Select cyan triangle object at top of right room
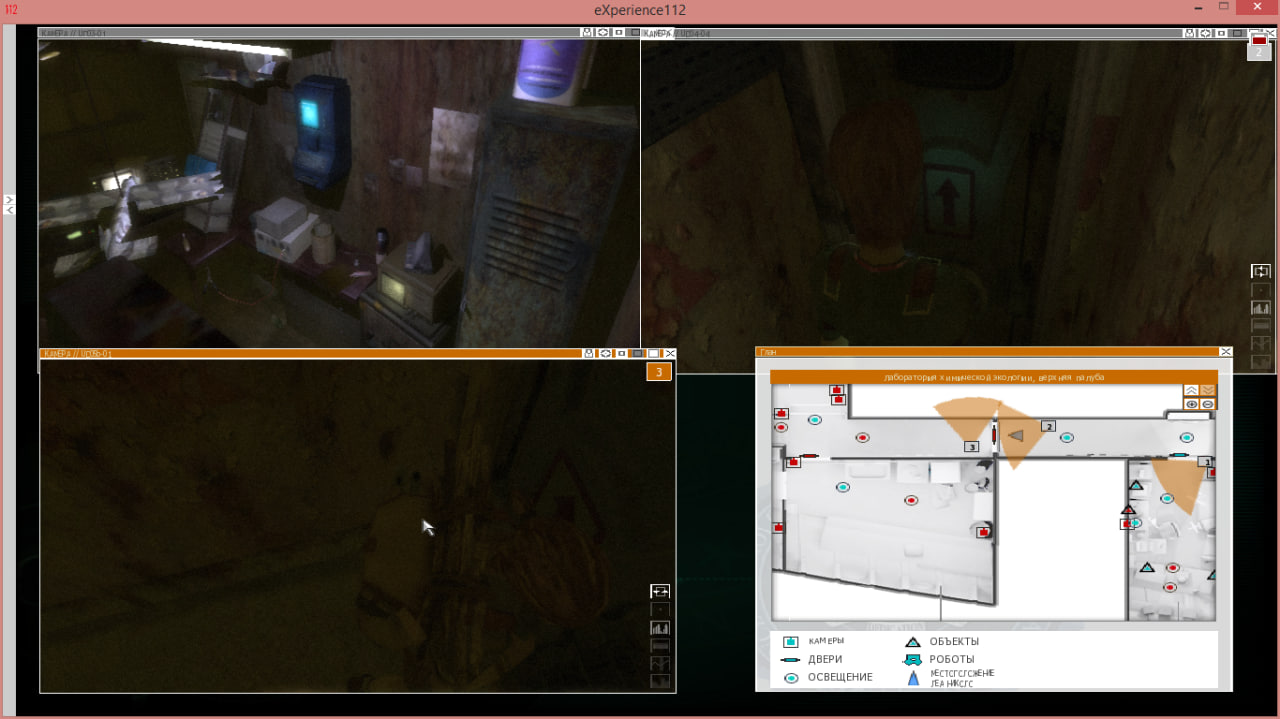1280x719 pixels. tap(1136, 485)
